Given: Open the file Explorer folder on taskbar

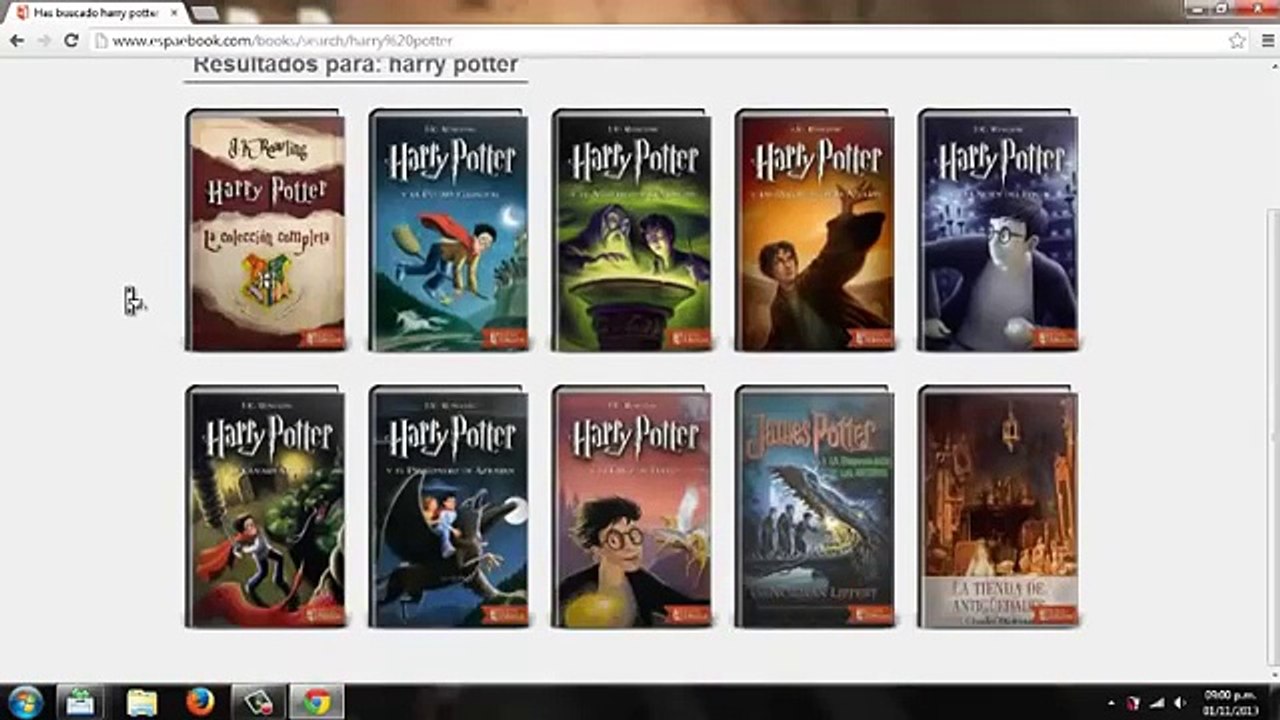Looking at the screenshot, I should (142, 702).
